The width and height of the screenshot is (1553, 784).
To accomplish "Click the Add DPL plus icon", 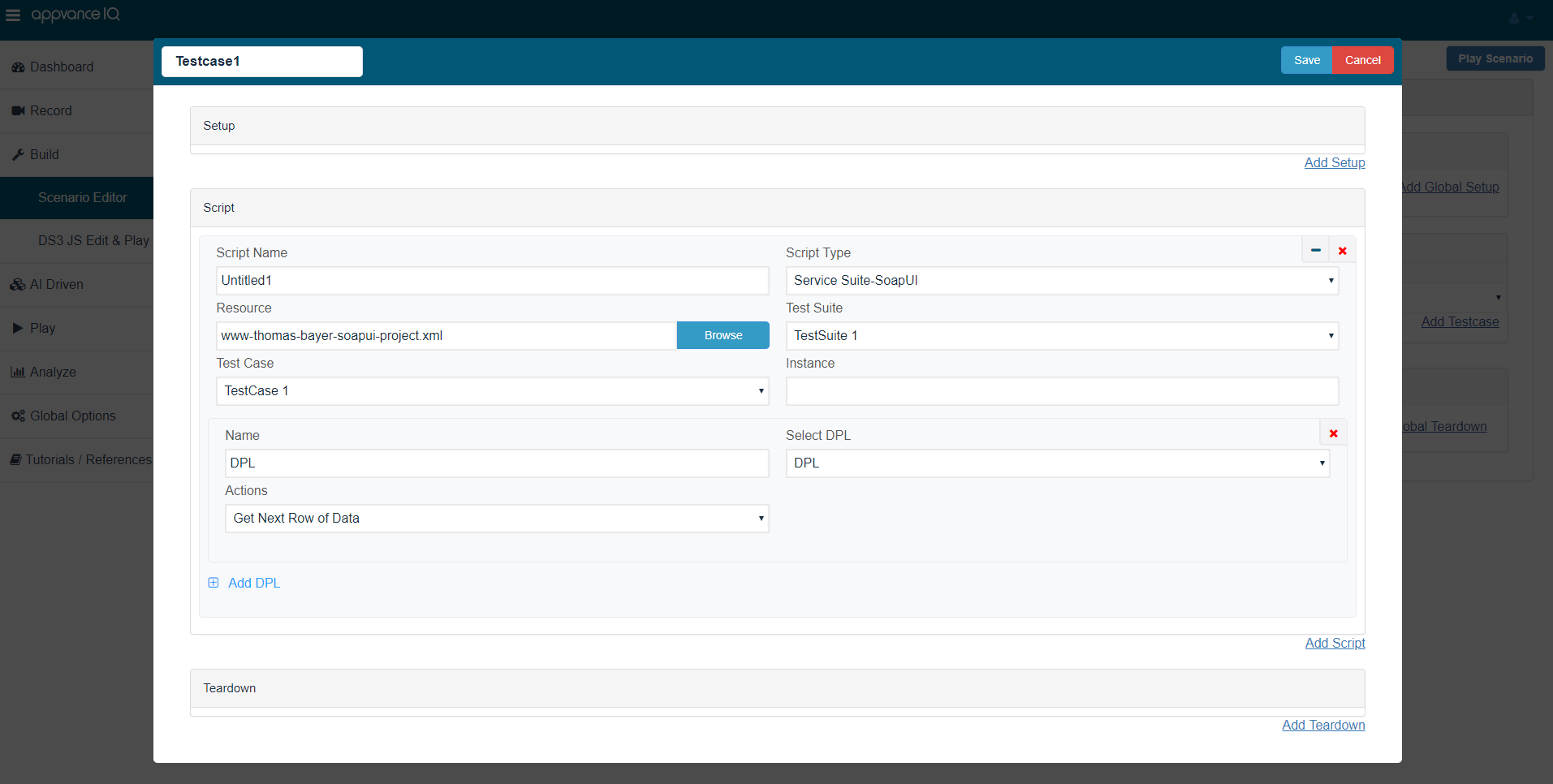I will (214, 583).
